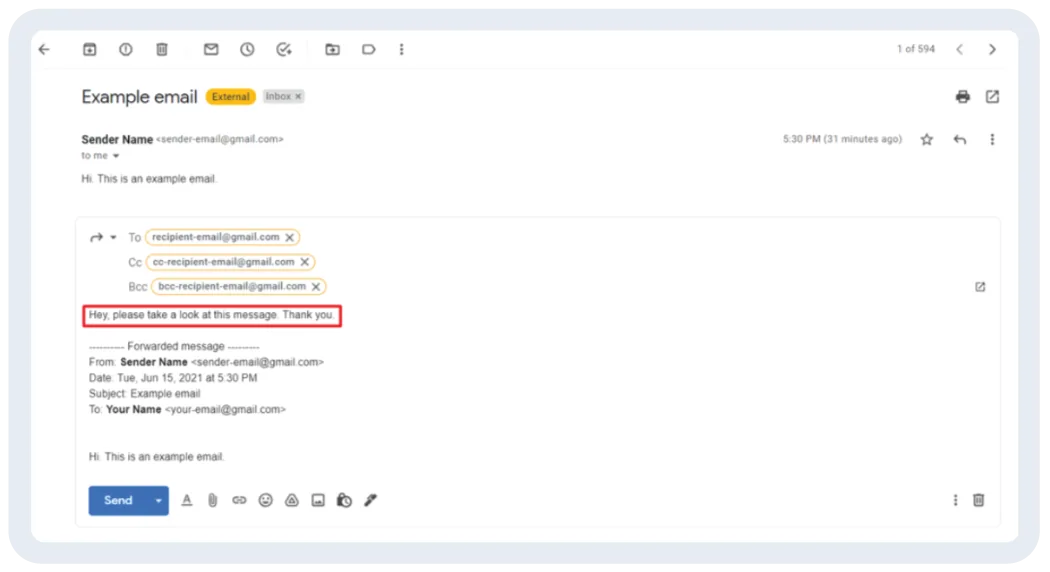Open the Labels icon

click(368, 50)
